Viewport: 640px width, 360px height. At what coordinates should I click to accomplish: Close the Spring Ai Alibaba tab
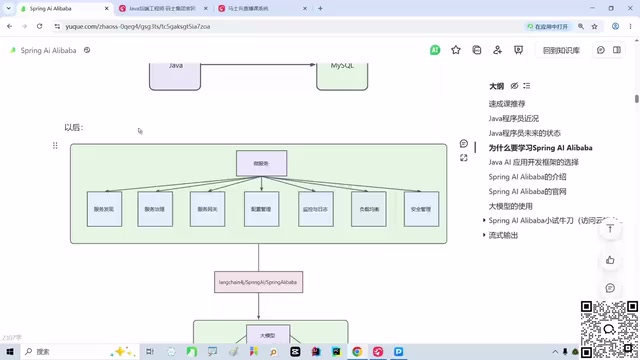pos(107,9)
